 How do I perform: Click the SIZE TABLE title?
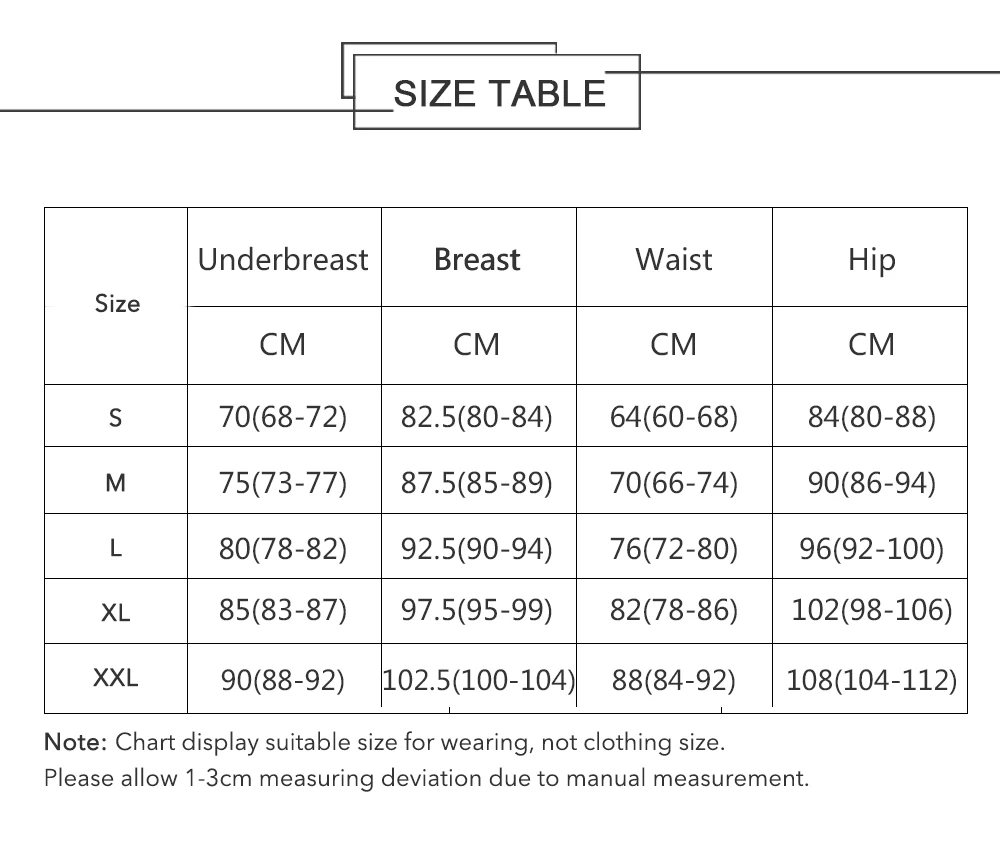(x=499, y=93)
